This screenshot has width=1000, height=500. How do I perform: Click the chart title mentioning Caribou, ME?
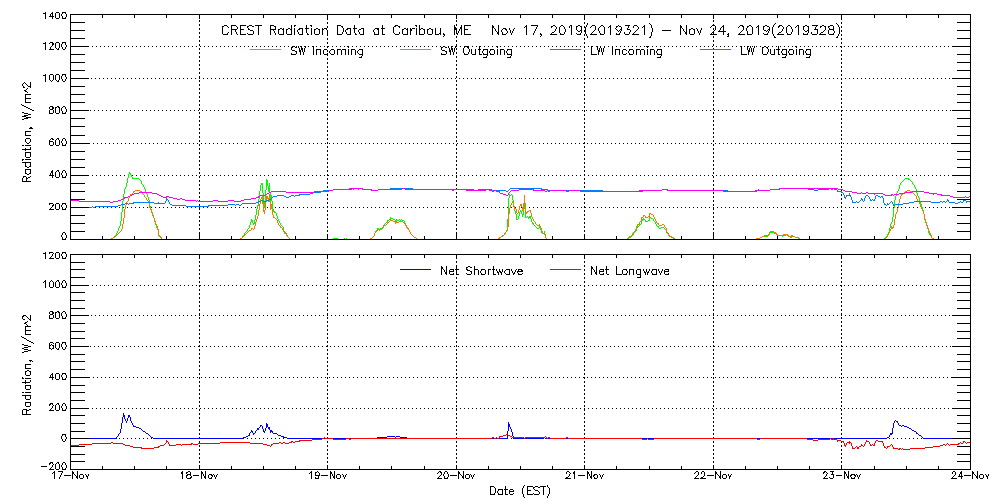click(x=530, y=31)
